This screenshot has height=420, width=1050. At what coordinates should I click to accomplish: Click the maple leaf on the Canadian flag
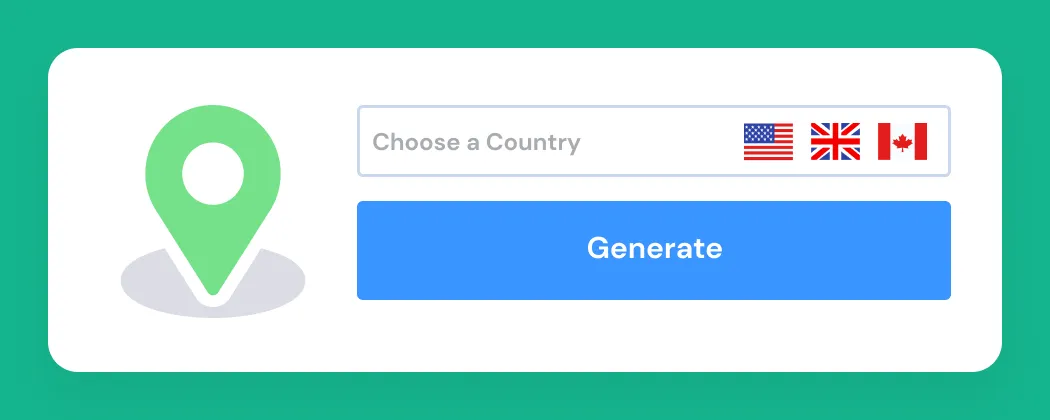[x=903, y=142]
